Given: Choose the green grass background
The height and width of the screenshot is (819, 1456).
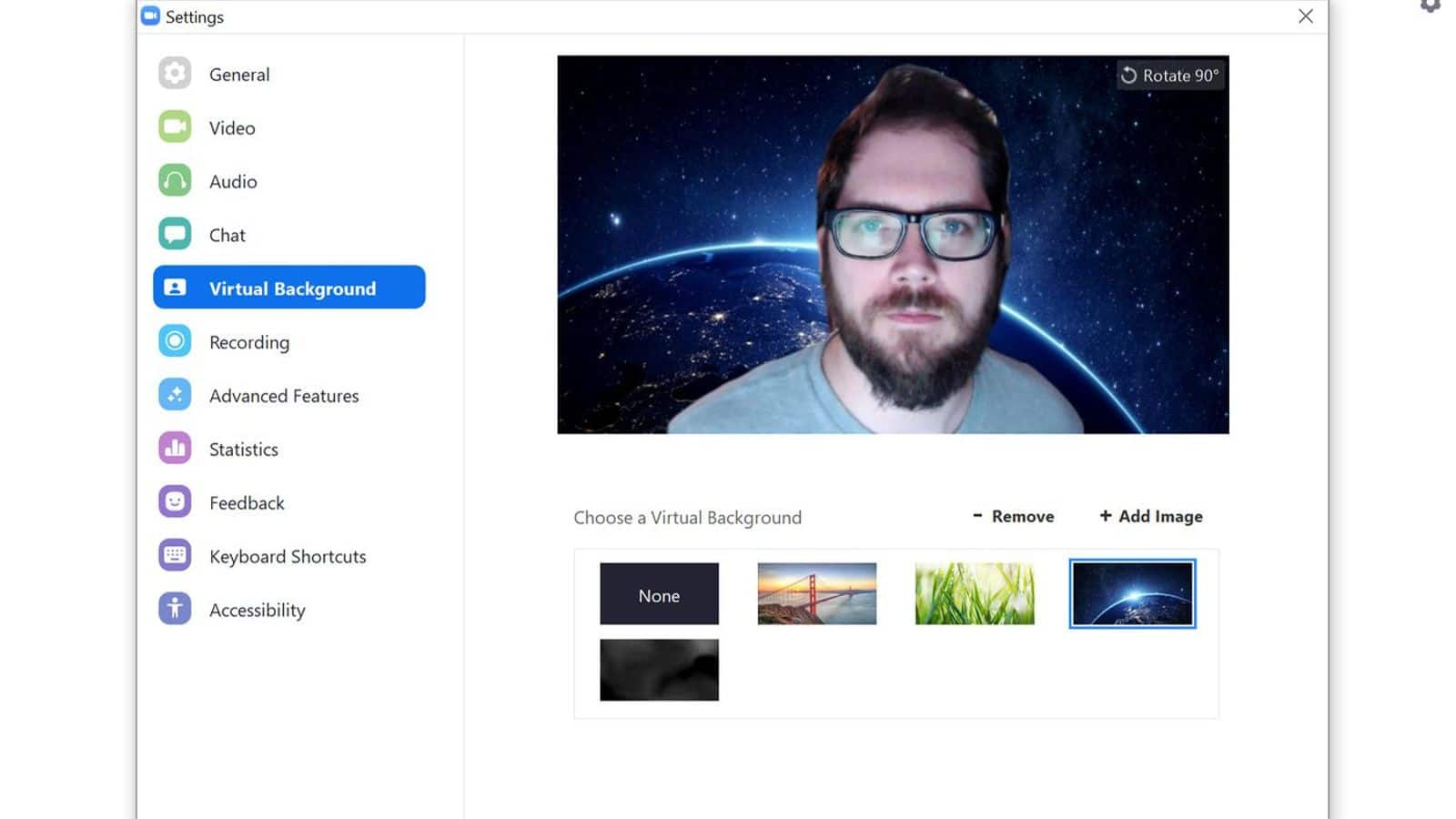Looking at the screenshot, I should coord(975,594).
